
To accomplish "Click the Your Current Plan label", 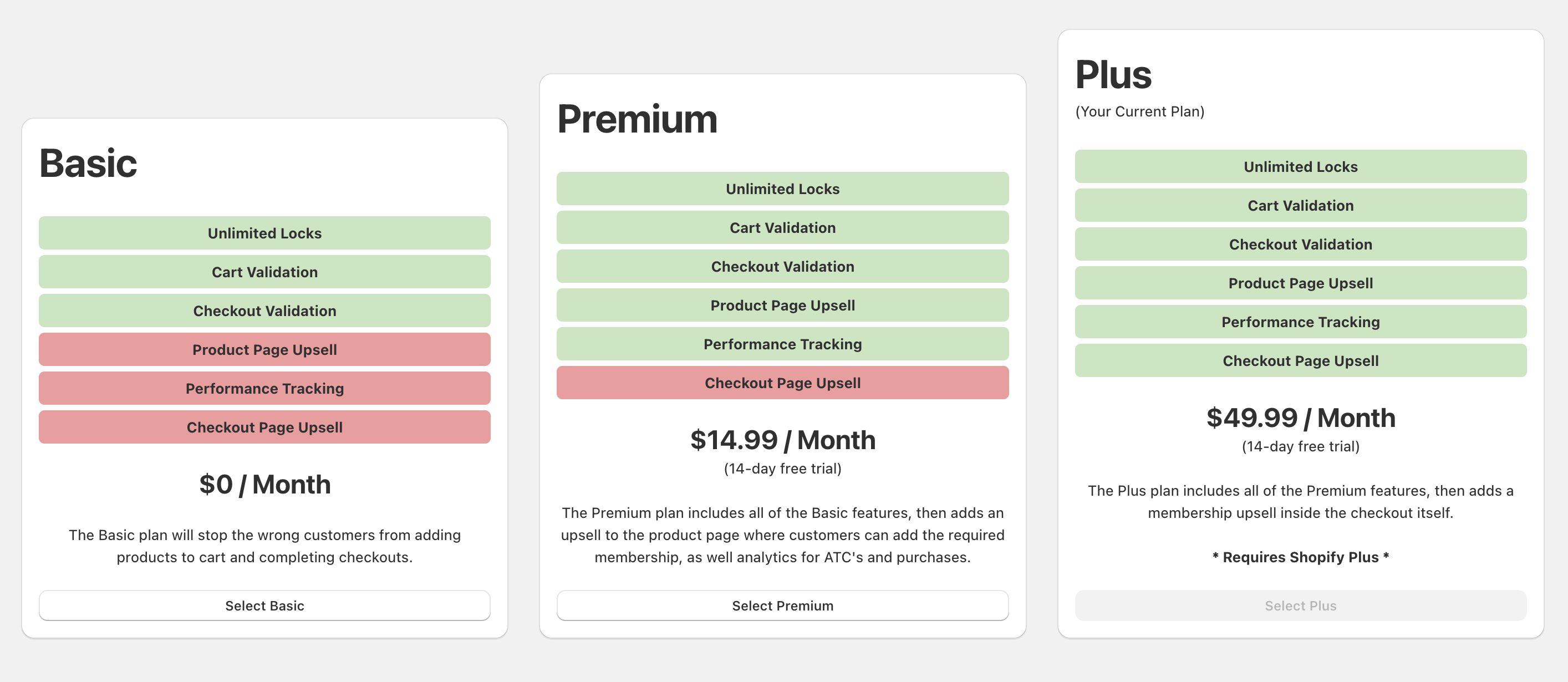I will pos(1139,111).
